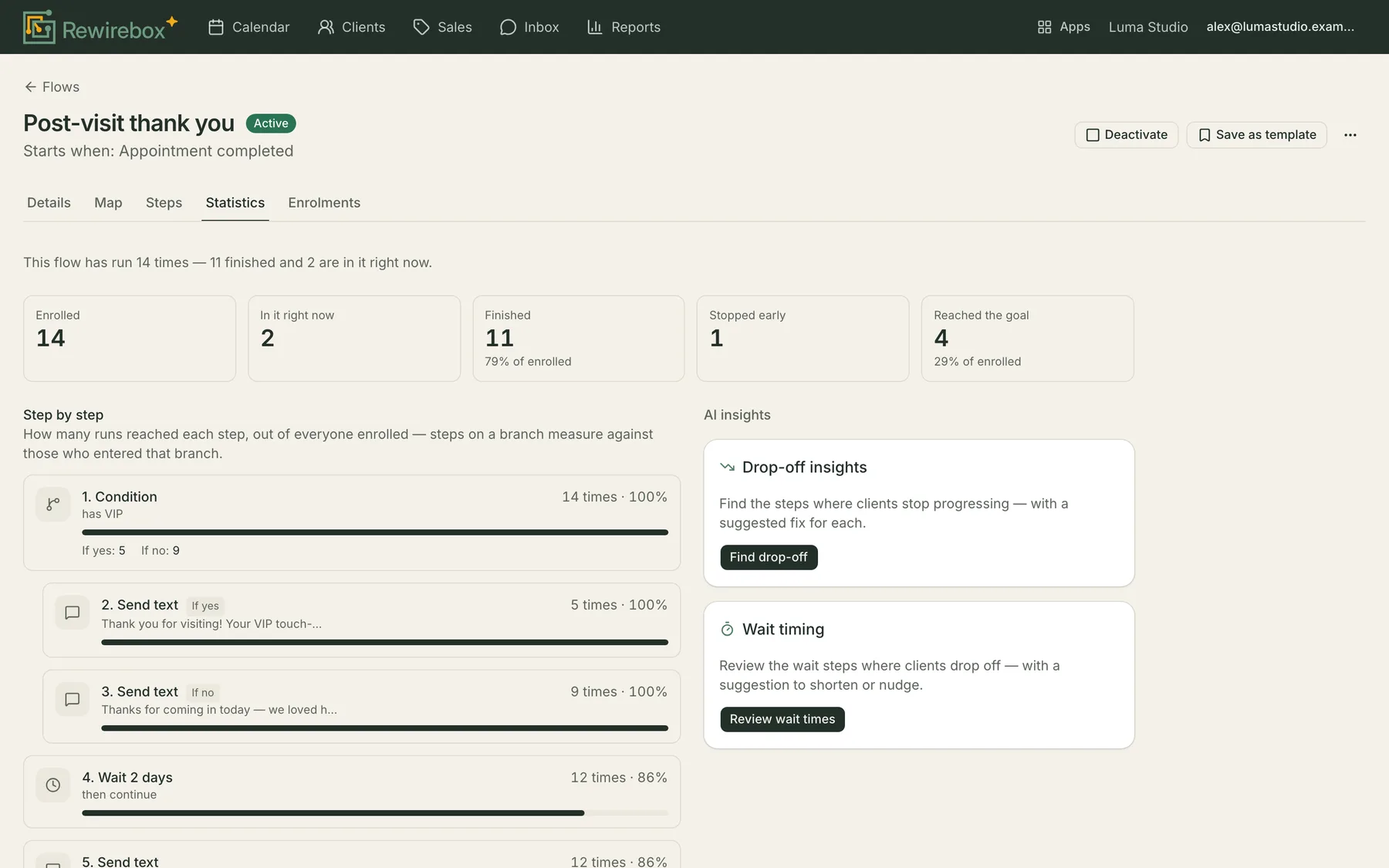Screen dimensions: 1389x868
Task: Click 'If yes' tag on step 2
Action: [x=205, y=606]
